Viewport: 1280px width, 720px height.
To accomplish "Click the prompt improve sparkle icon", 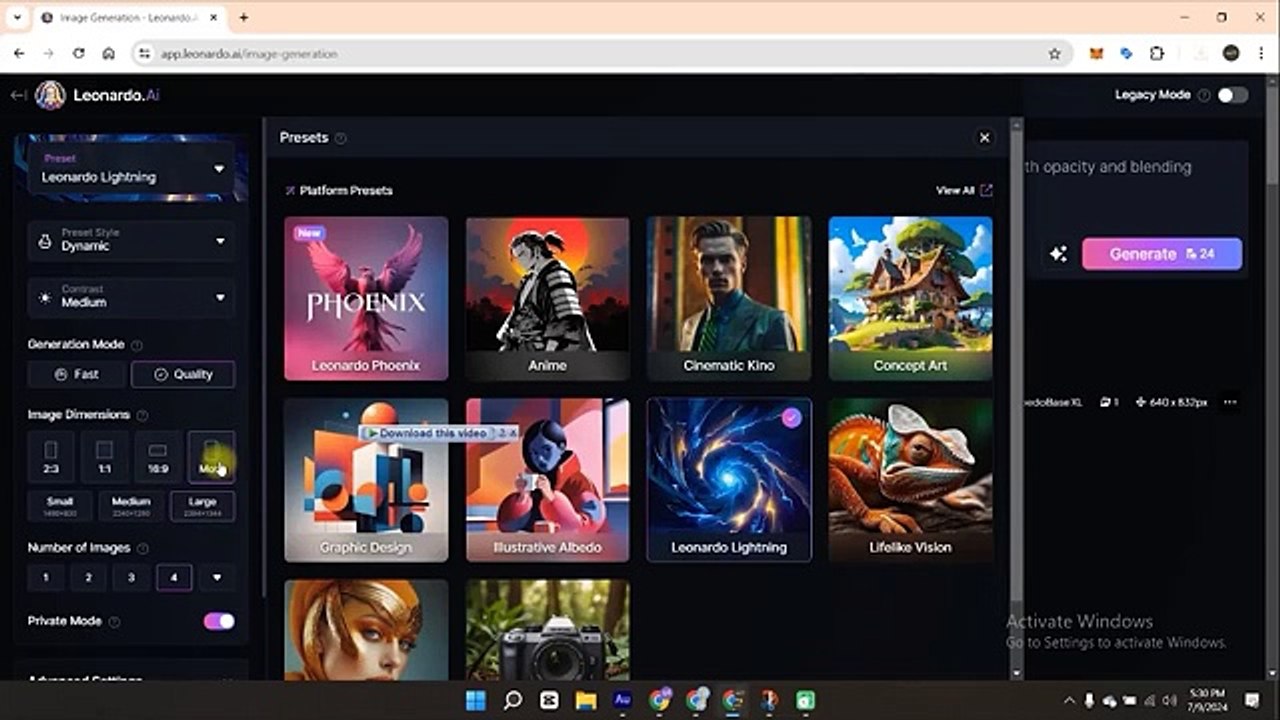I will click(1057, 254).
